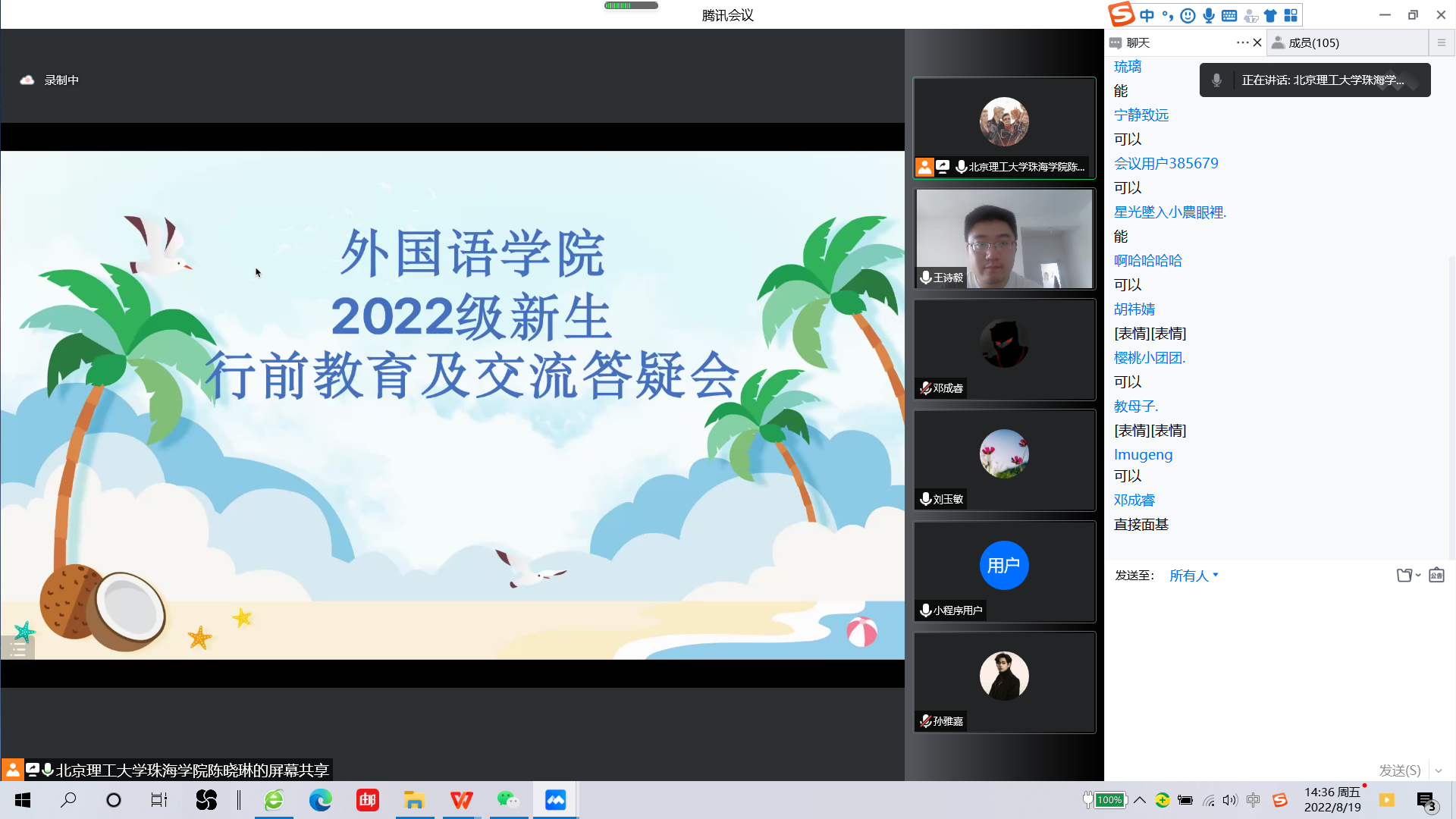Close the 聊天 chat panel
This screenshot has width=1456, height=819.
click(1257, 42)
